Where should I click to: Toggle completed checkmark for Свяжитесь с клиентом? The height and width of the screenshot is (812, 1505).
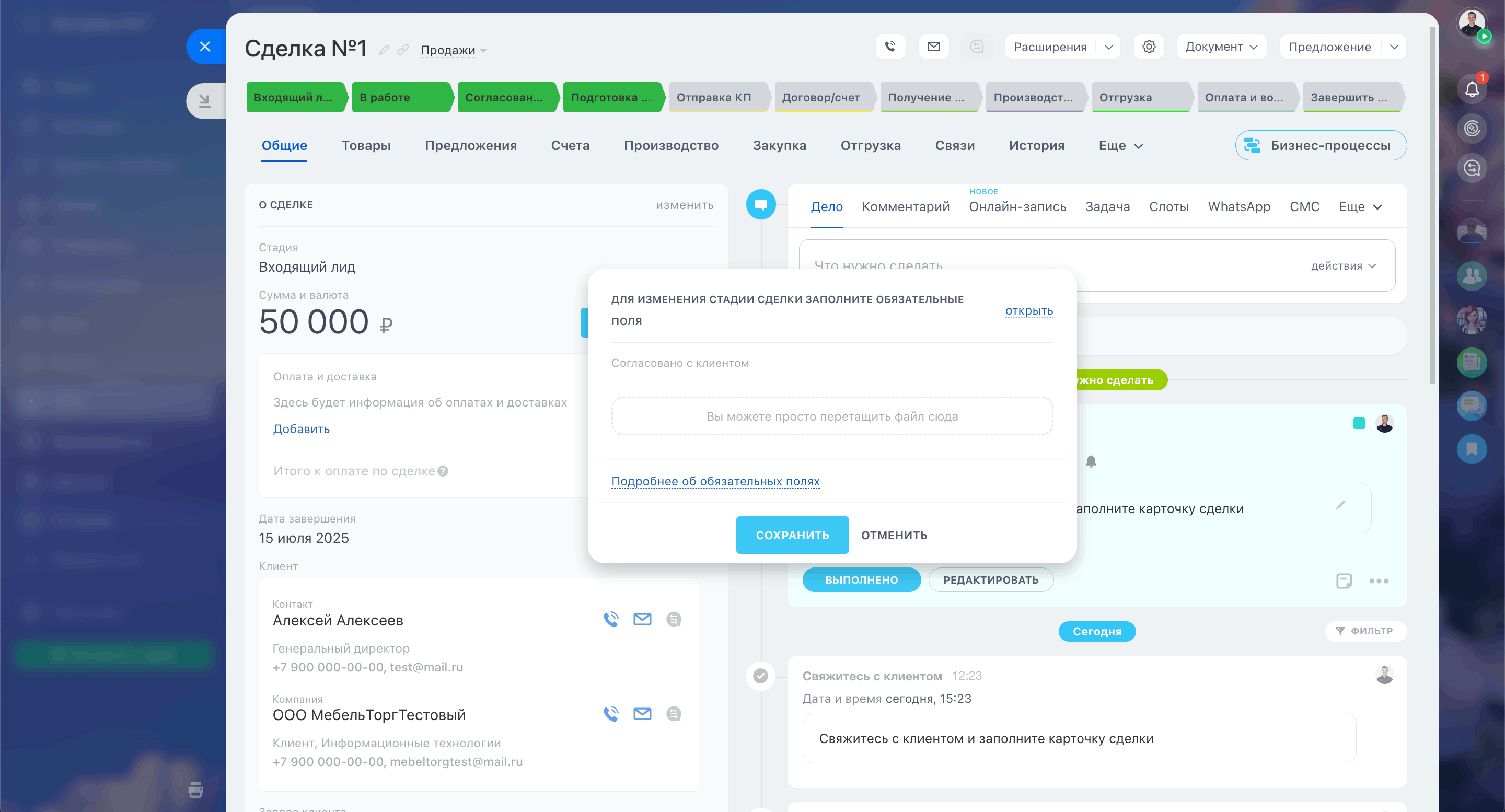tap(760, 676)
